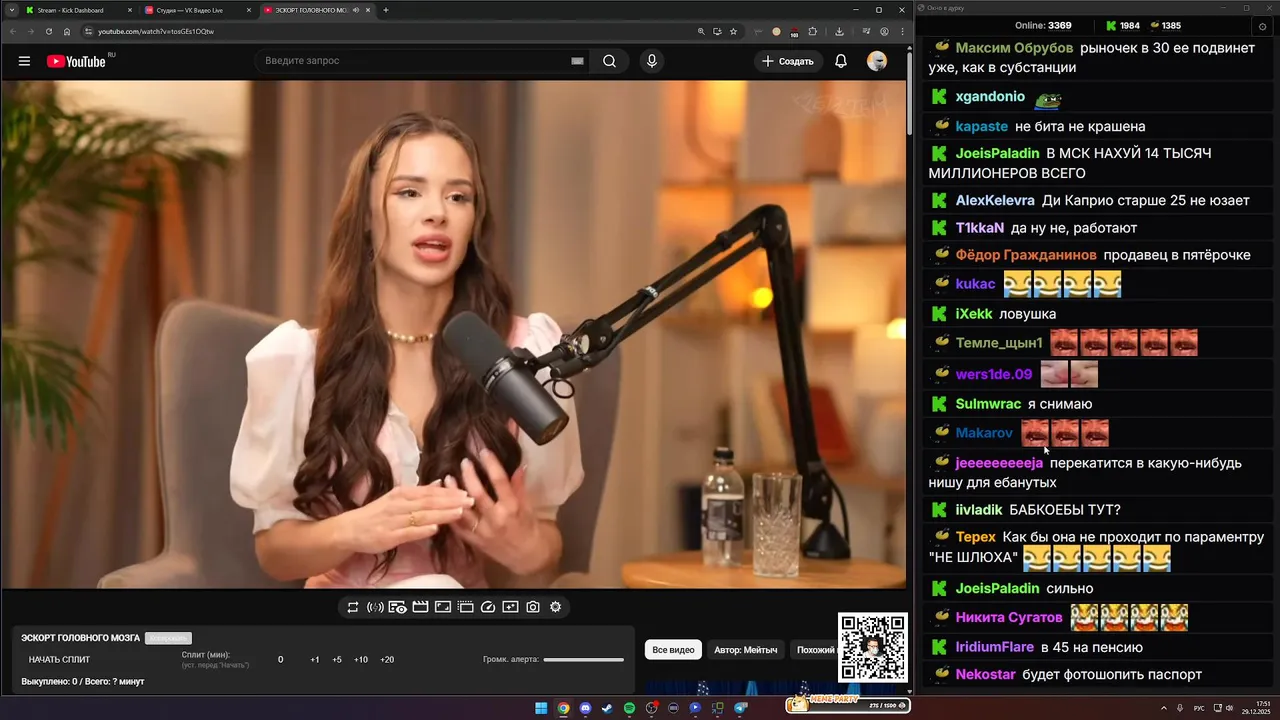This screenshot has width=1280, height=720.
Task: Open Discord from the taskbar
Action: click(585, 708)
